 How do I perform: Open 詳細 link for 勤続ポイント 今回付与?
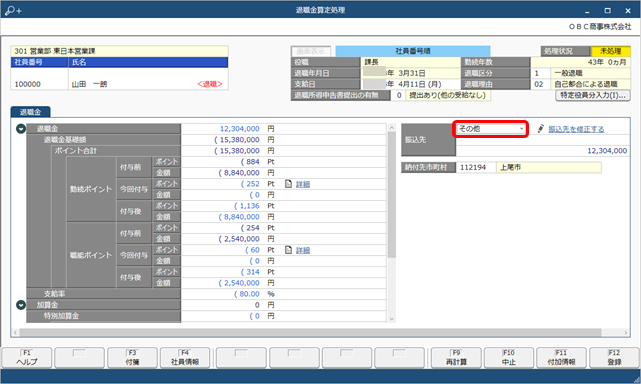303,184
